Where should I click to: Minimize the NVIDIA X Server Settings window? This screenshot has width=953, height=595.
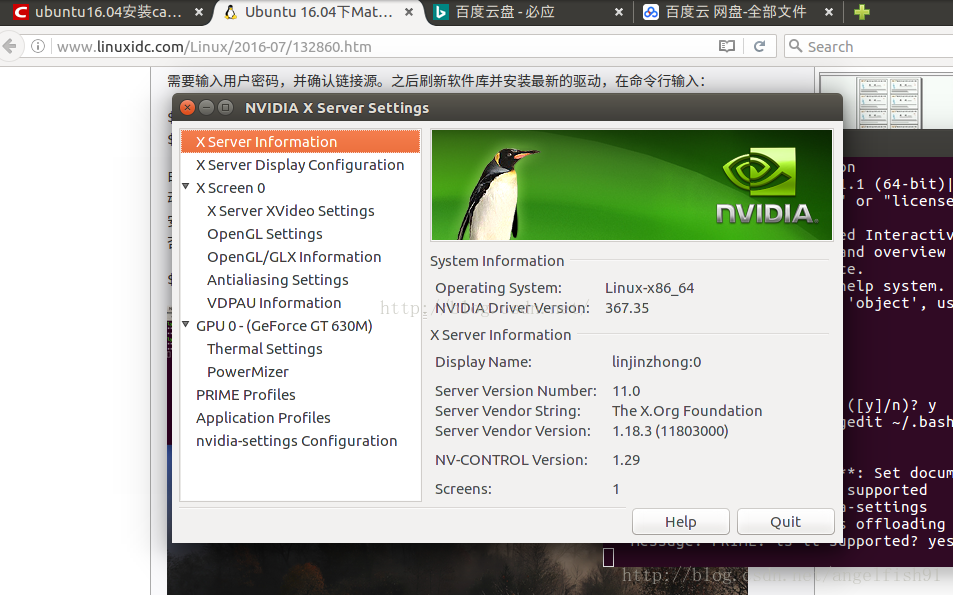tap(206, 108)
